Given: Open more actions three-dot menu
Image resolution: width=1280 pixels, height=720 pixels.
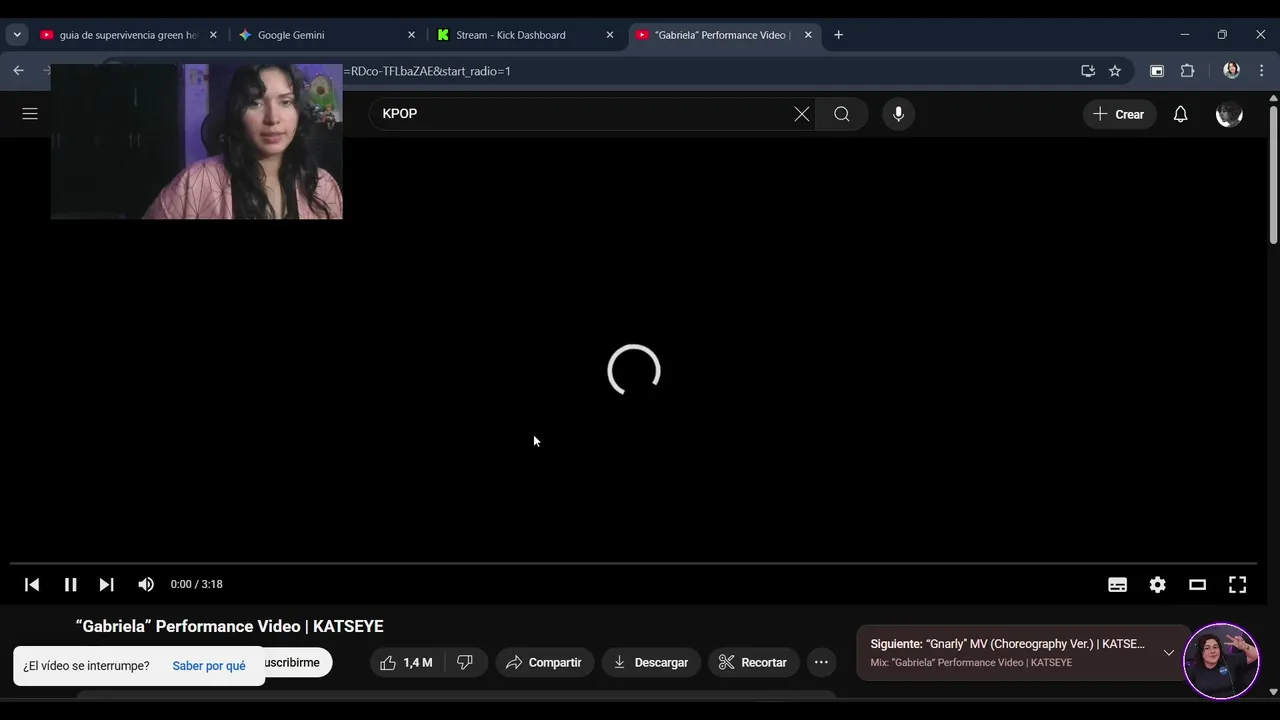Looking at the screenshot, I should click(x=821, y=662).
